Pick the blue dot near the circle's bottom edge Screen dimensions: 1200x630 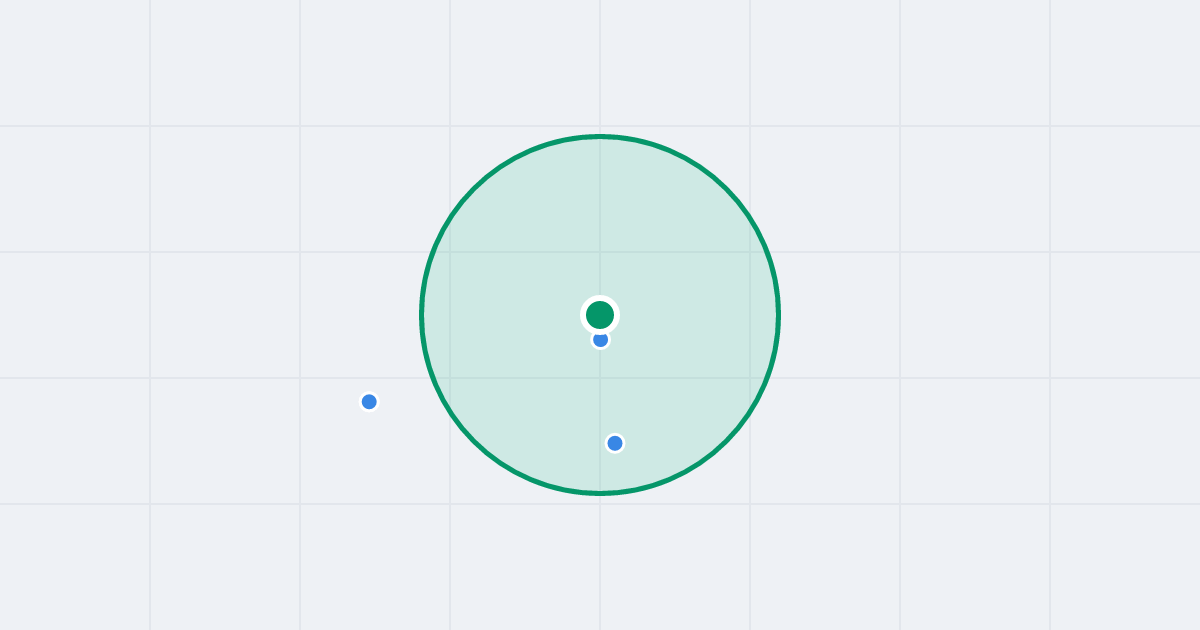tap(615, 443)
